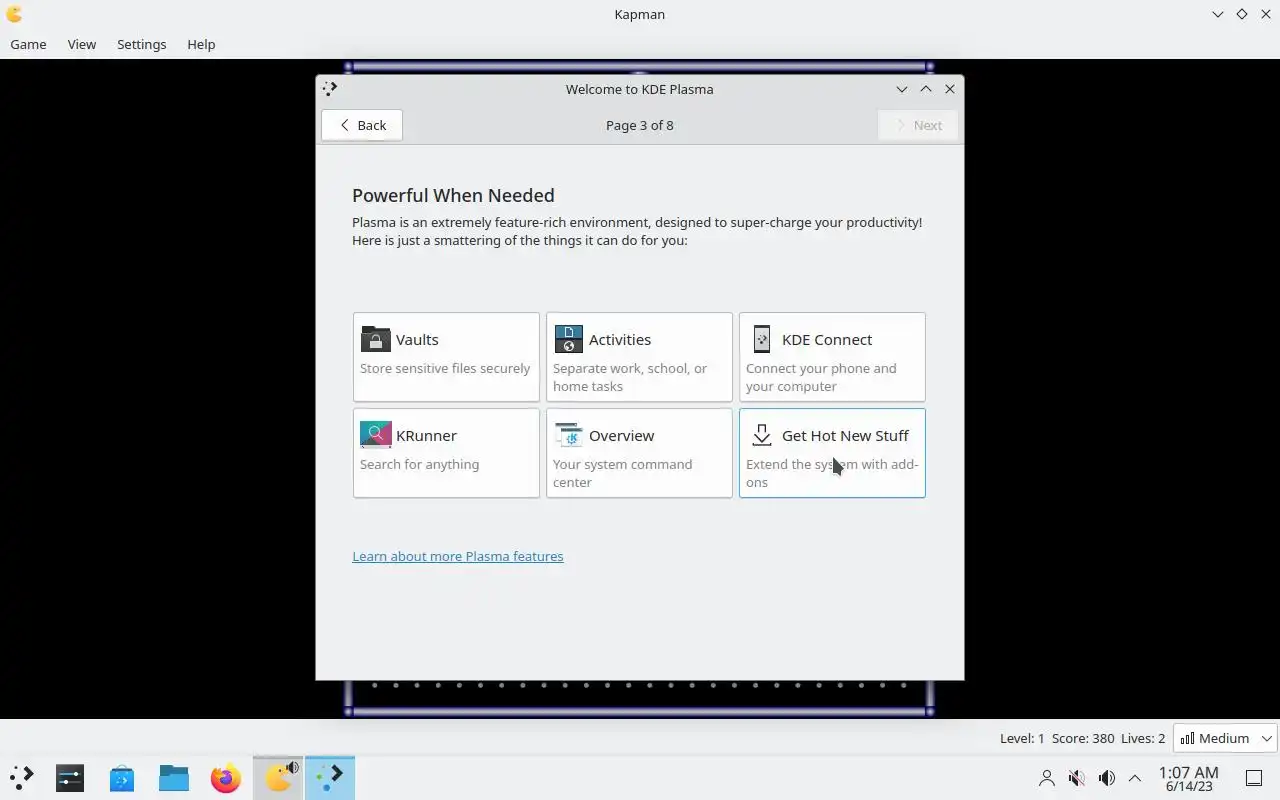Screen dimensions: 1280x800
Task: Click the clock showing 1:07 AM
Action: pos(1188,772)
